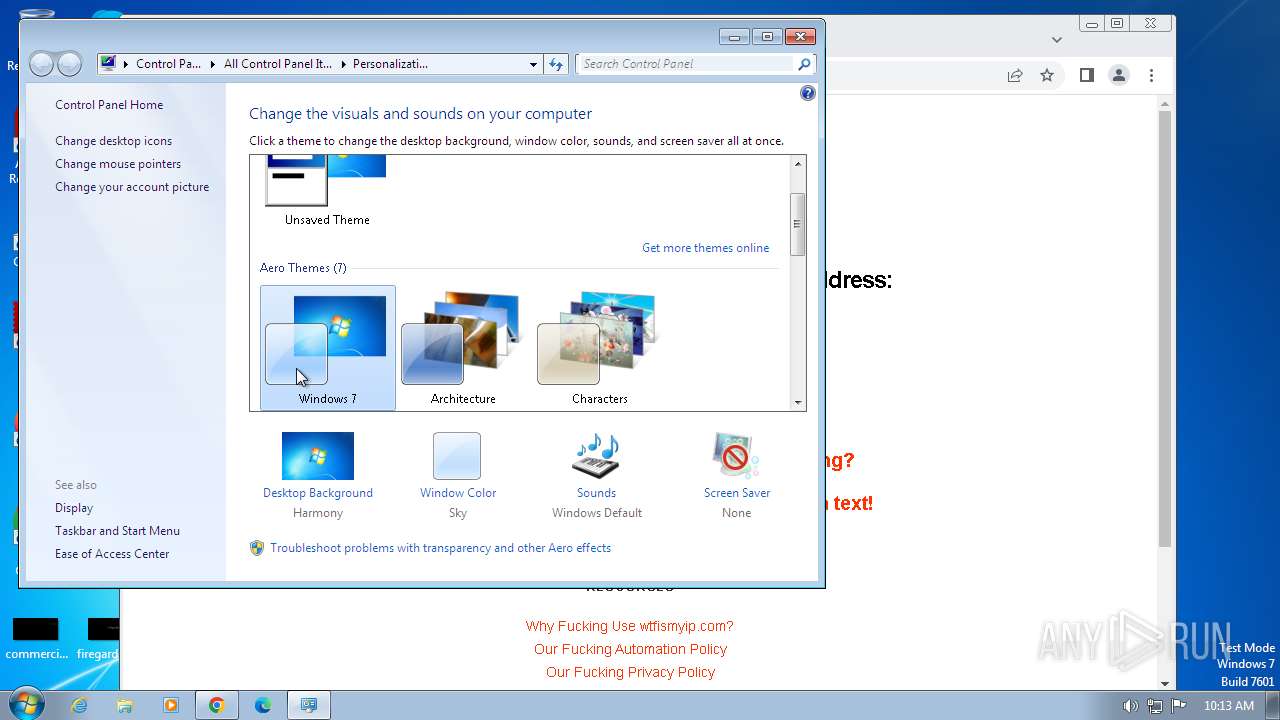
Task: Expand the arrow after All Control Panel It...
Action: (x=342, y=64)
